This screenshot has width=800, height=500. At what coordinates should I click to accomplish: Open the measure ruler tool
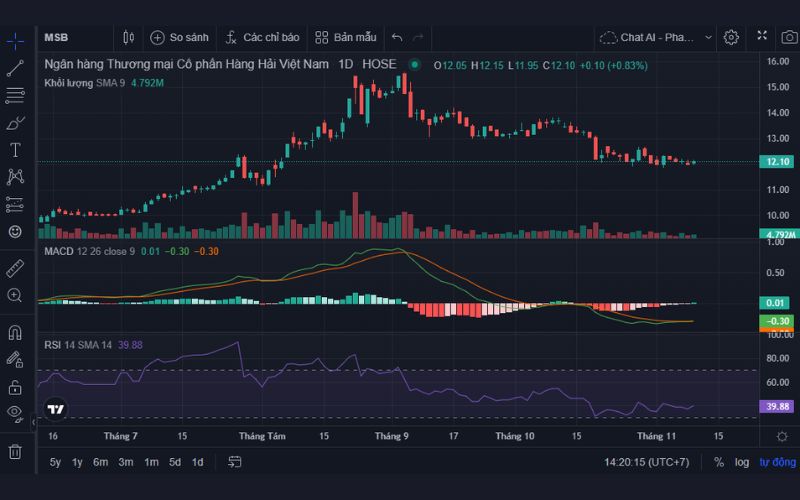pos(15,268)
